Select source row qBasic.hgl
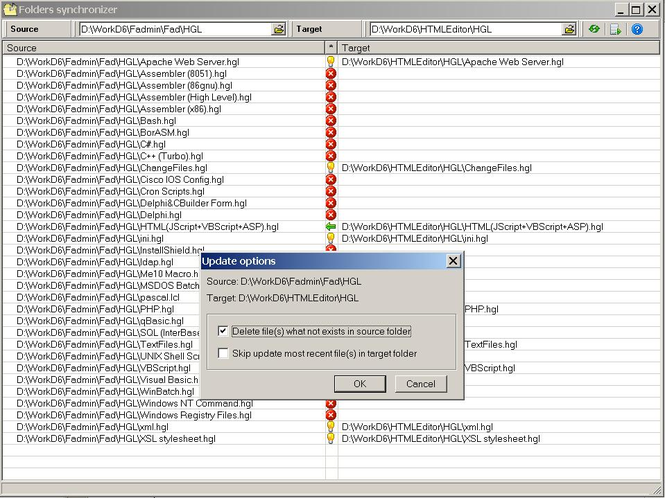 [x=100, y=321]
